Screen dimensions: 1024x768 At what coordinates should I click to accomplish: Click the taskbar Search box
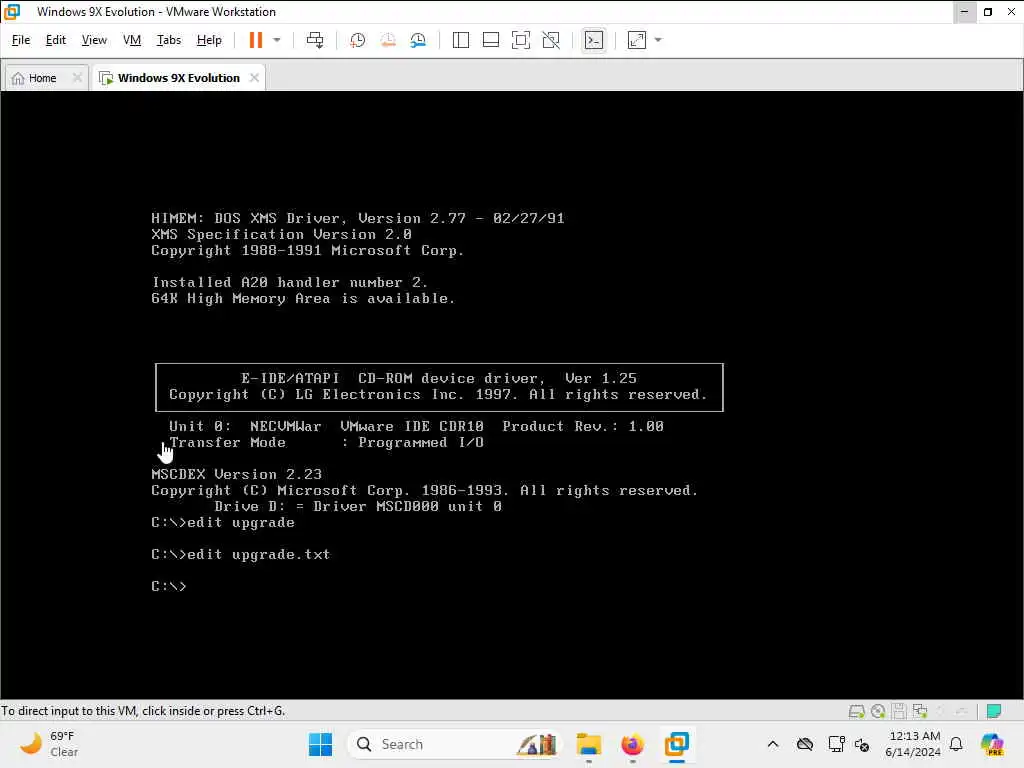click(x=455, y=744)
